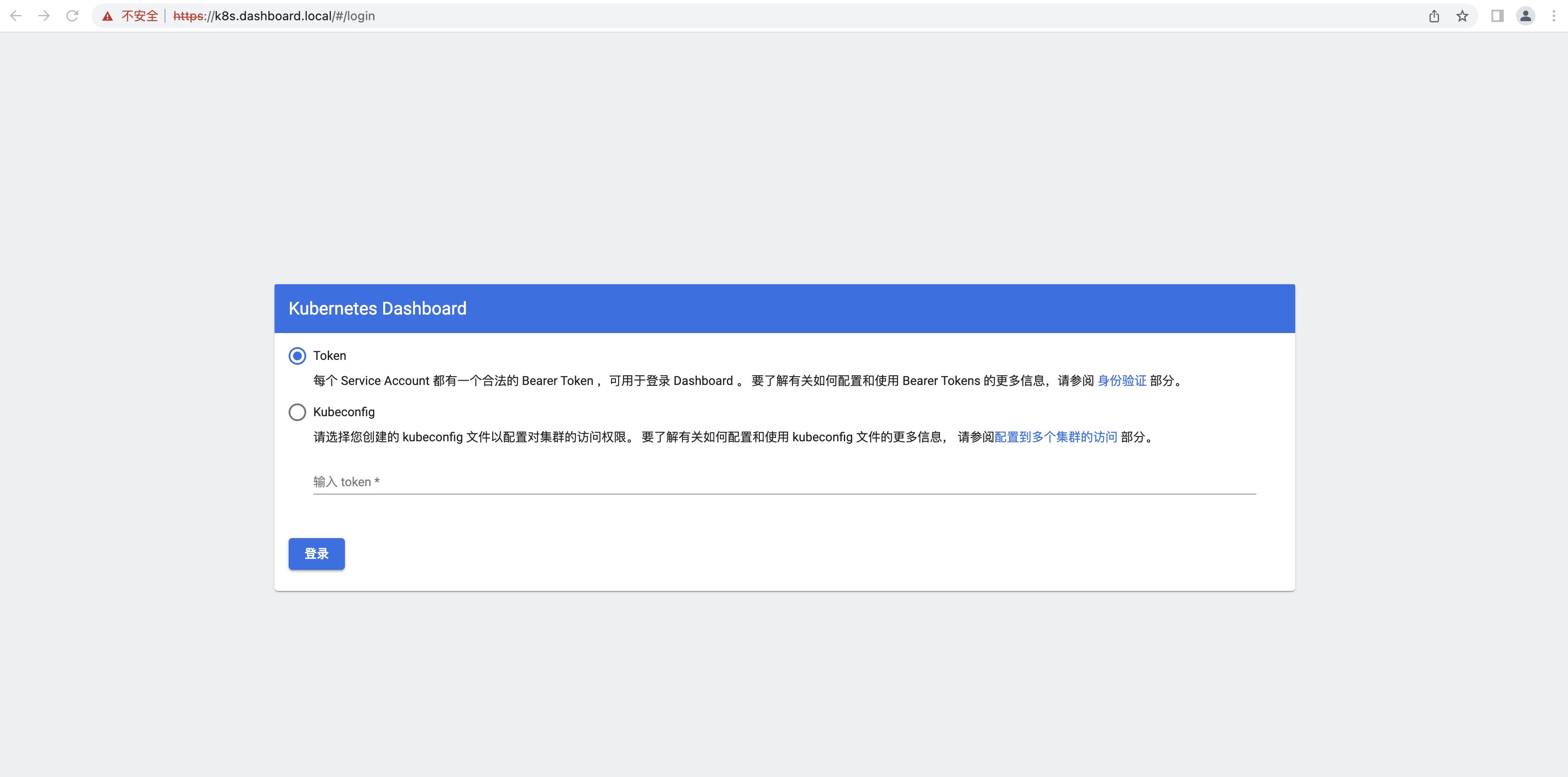Click the 不安全 security label
The width and height of the screenshot is (1568, 777).
[139, 16]
